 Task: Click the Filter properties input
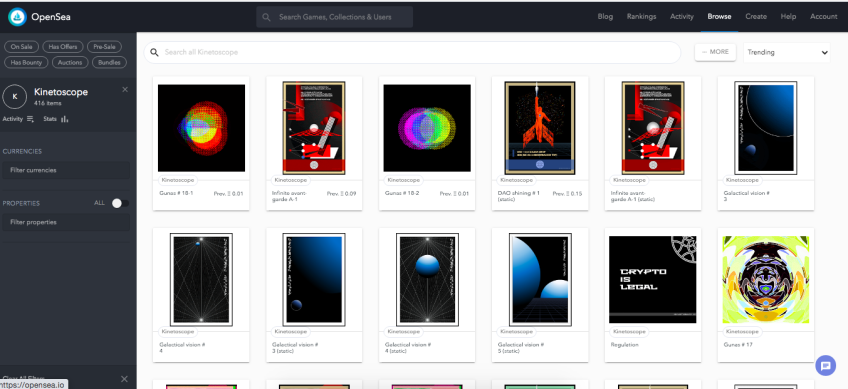[66, 222]
